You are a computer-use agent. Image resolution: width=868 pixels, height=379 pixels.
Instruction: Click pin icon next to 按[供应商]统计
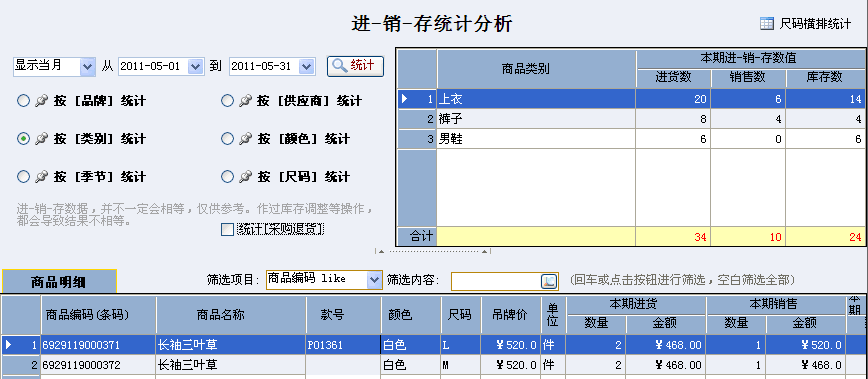[x=245, y=101]
